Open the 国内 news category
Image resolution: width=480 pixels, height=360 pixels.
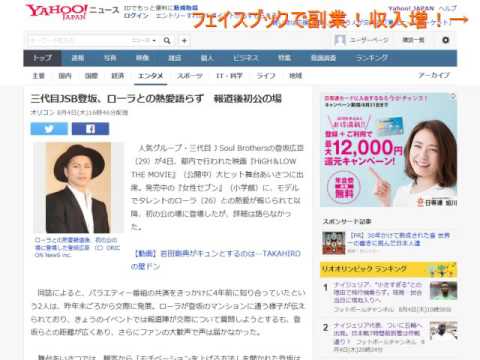click(x=65, y=76)
